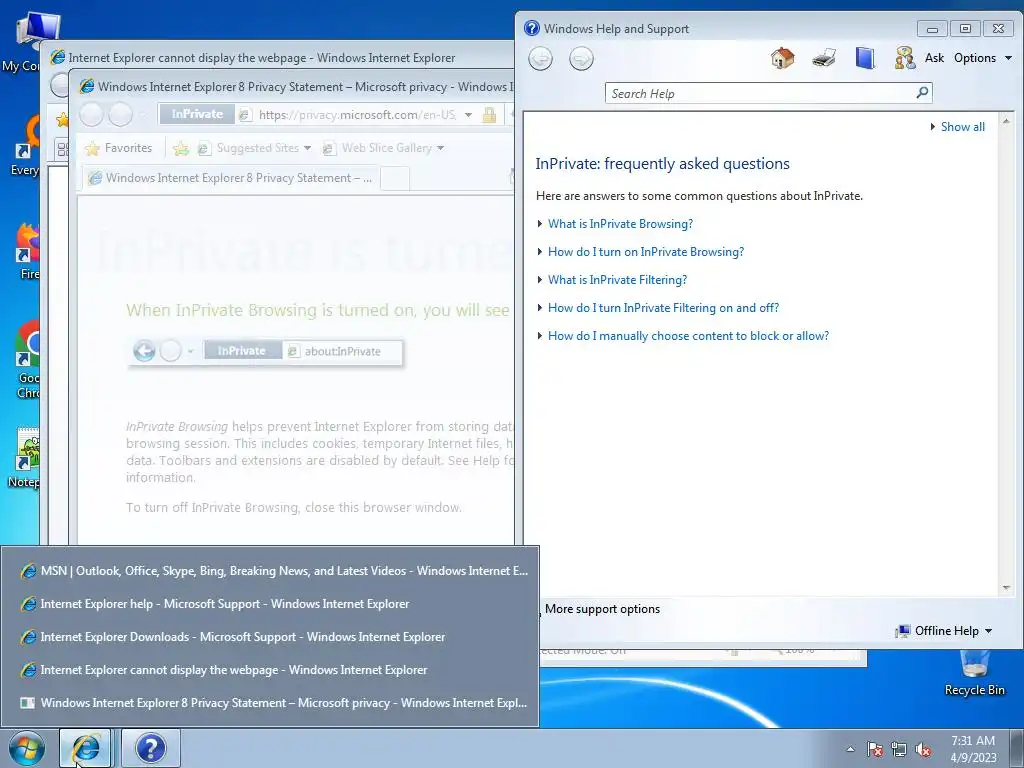
Task: Go back in Help and Support
Action: [540, 59]
